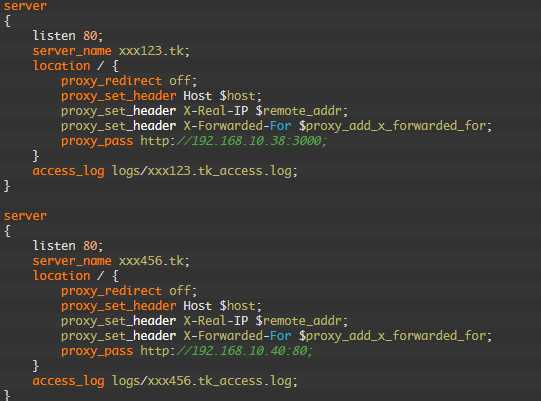Click the 'server_name xxx123.tk;' line

[111, 51]
